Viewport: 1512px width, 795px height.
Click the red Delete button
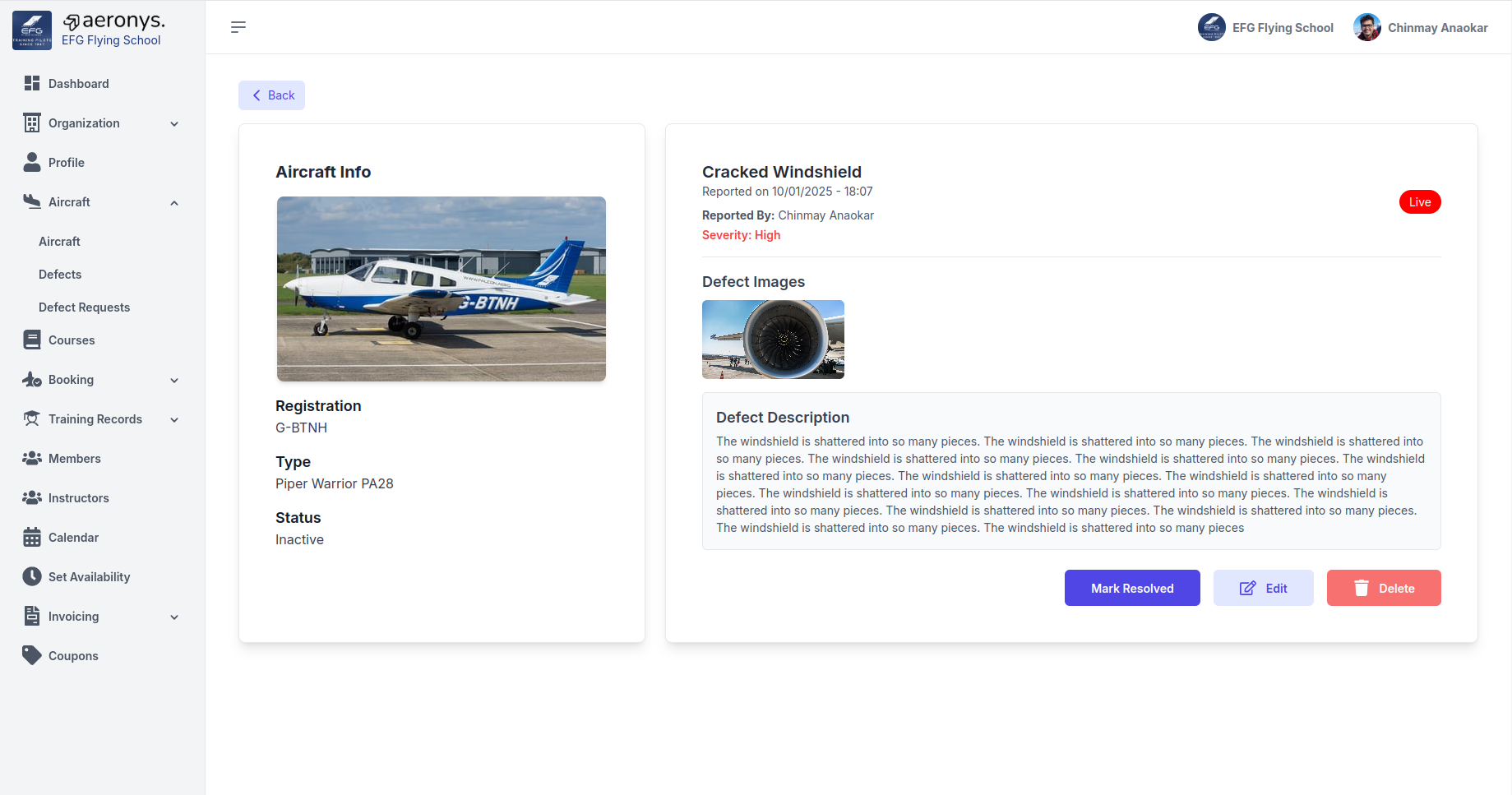pyautogui.click(x=1383, y=588)
